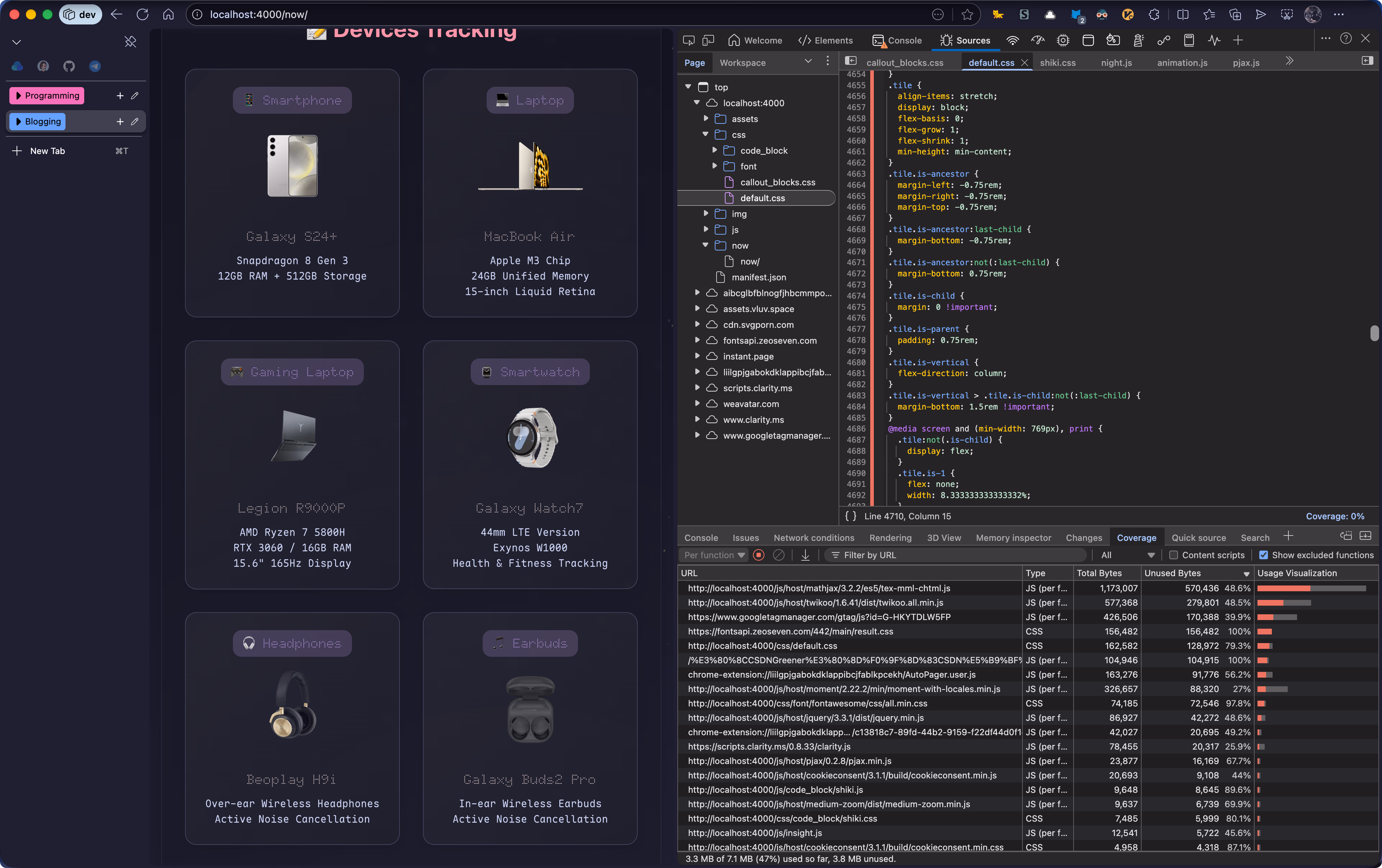Click the browser home icon
Image resolution: width=1382 pixels, height=868 pixels.
168,14
